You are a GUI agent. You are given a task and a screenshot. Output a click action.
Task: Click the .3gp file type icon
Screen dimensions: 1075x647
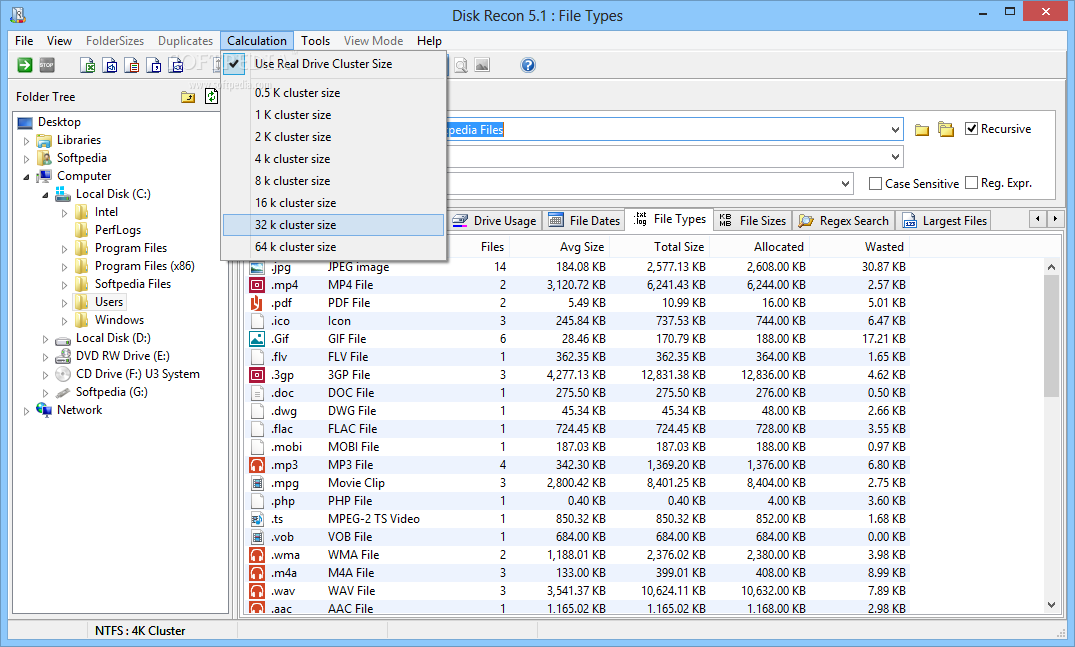257,375
